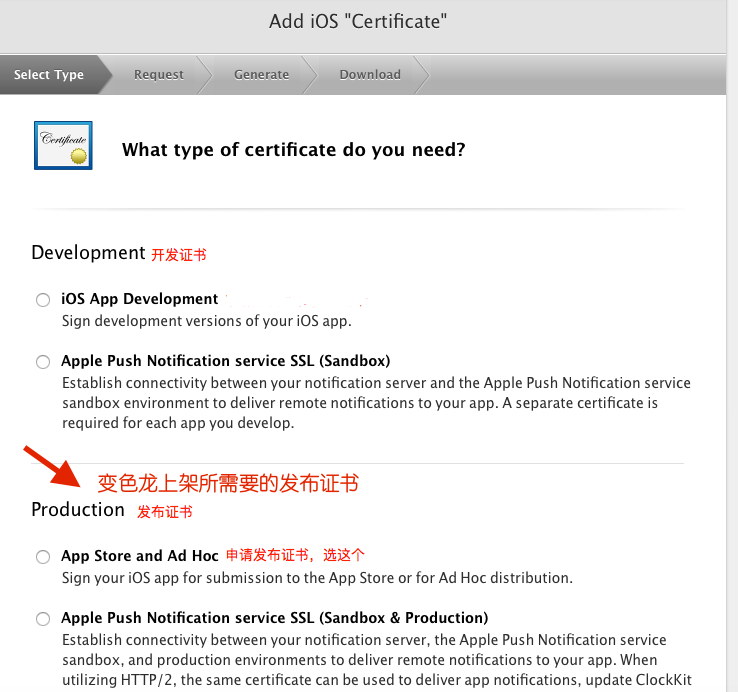The width and height of the screenshot is (738, 692).
Task: Select the App Store and Ad Hoc radio button
Action: pos(43,557)
